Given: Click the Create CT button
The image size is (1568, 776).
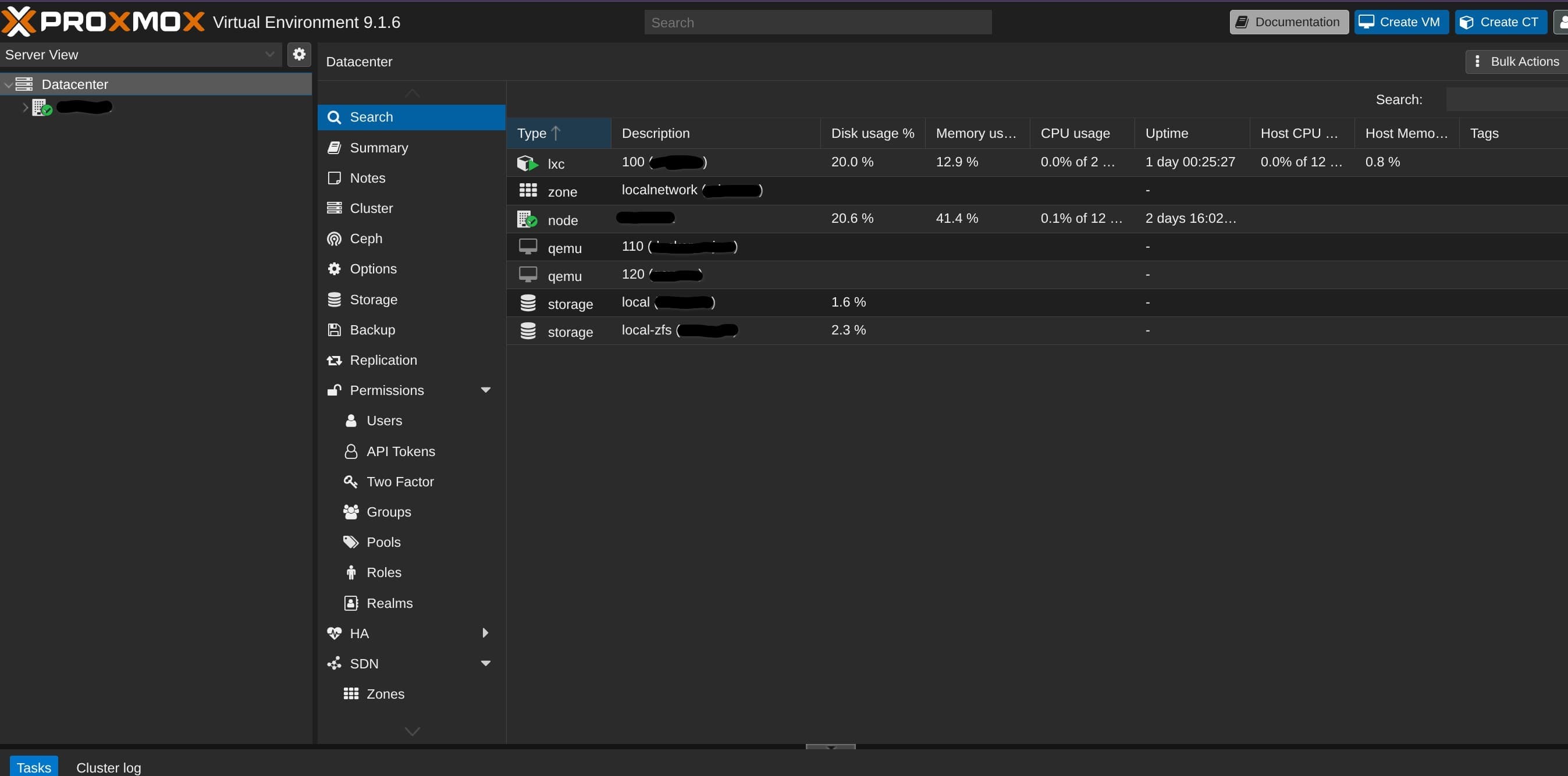Looking at the screenshot, I should (x=1501, y=22).
